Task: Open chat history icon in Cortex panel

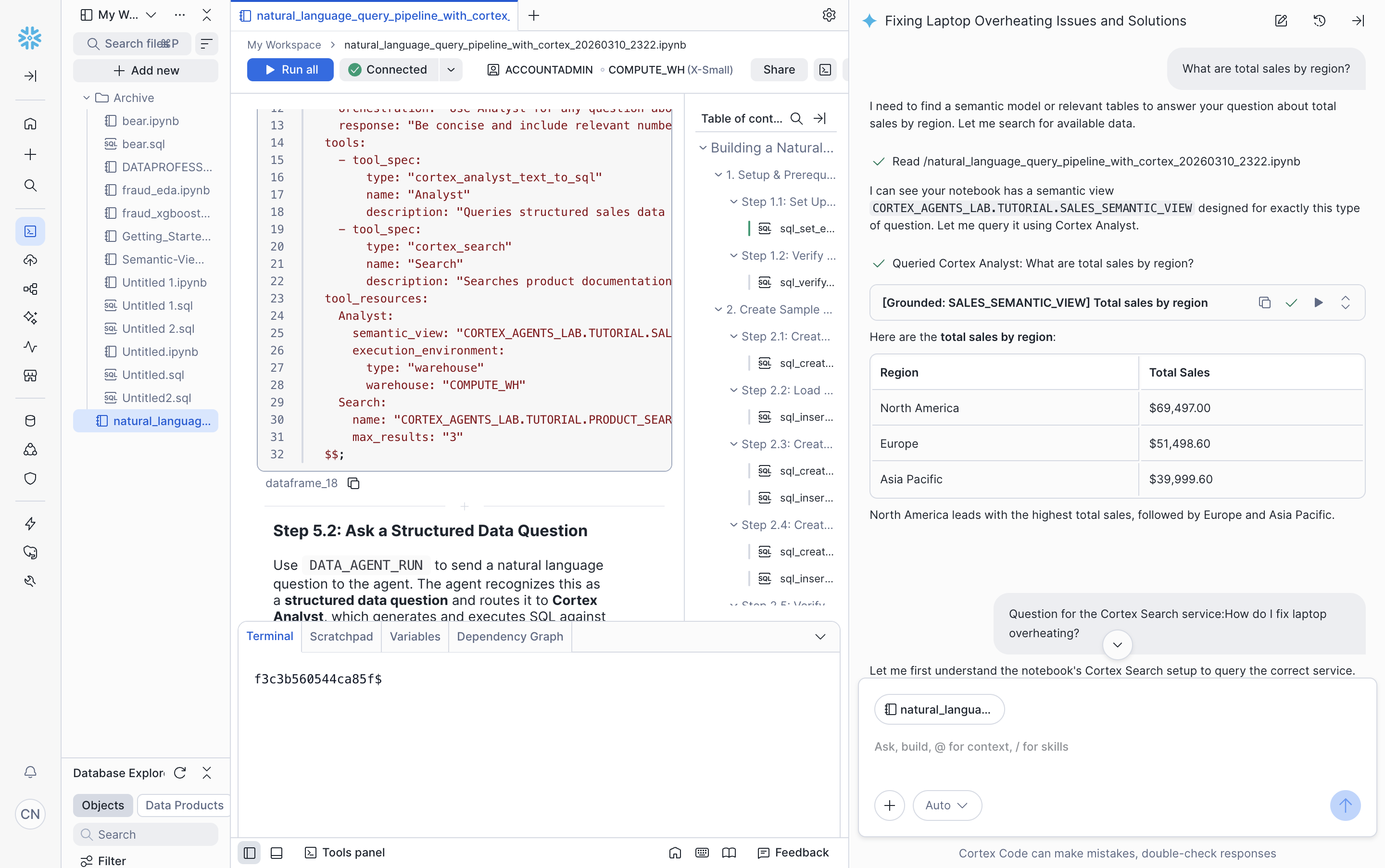Action: point(1319,21)
